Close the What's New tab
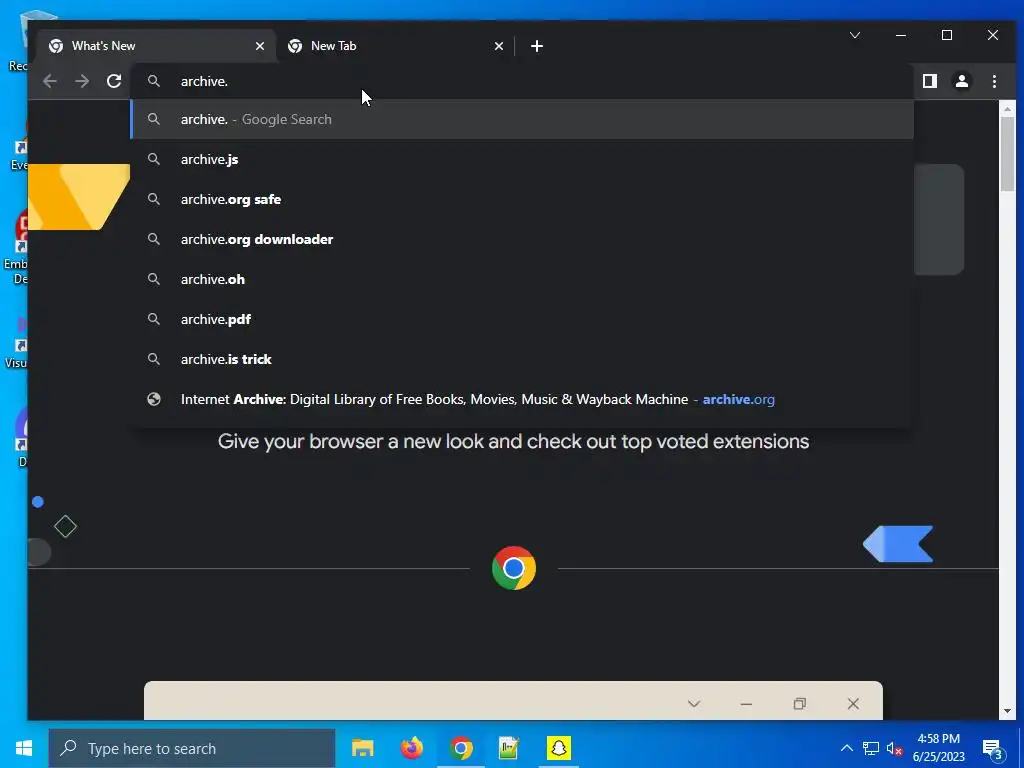The height and width of the screenshot is (768, 1024). [260, 46]
